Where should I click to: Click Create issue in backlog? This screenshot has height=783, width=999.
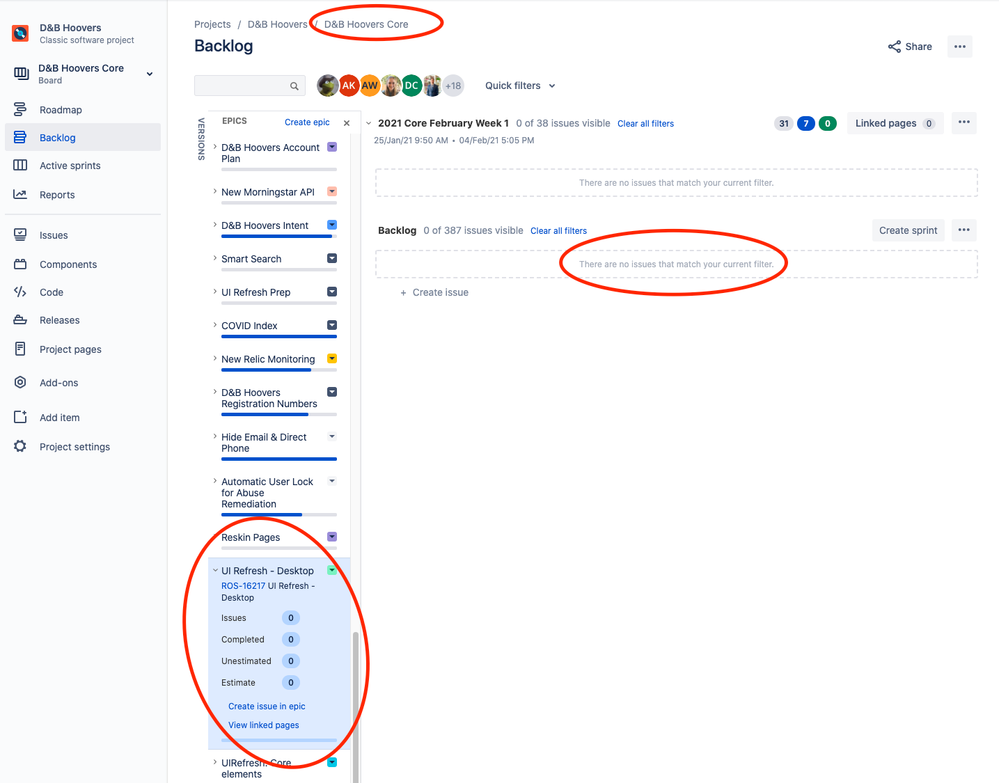pyautogui.click(x=434, y=292)
